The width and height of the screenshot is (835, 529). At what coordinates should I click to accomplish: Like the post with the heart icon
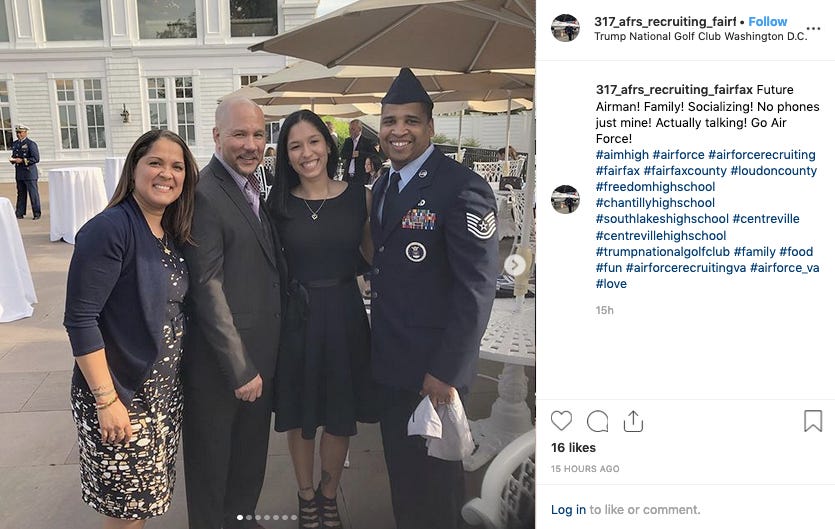[561, 421]
